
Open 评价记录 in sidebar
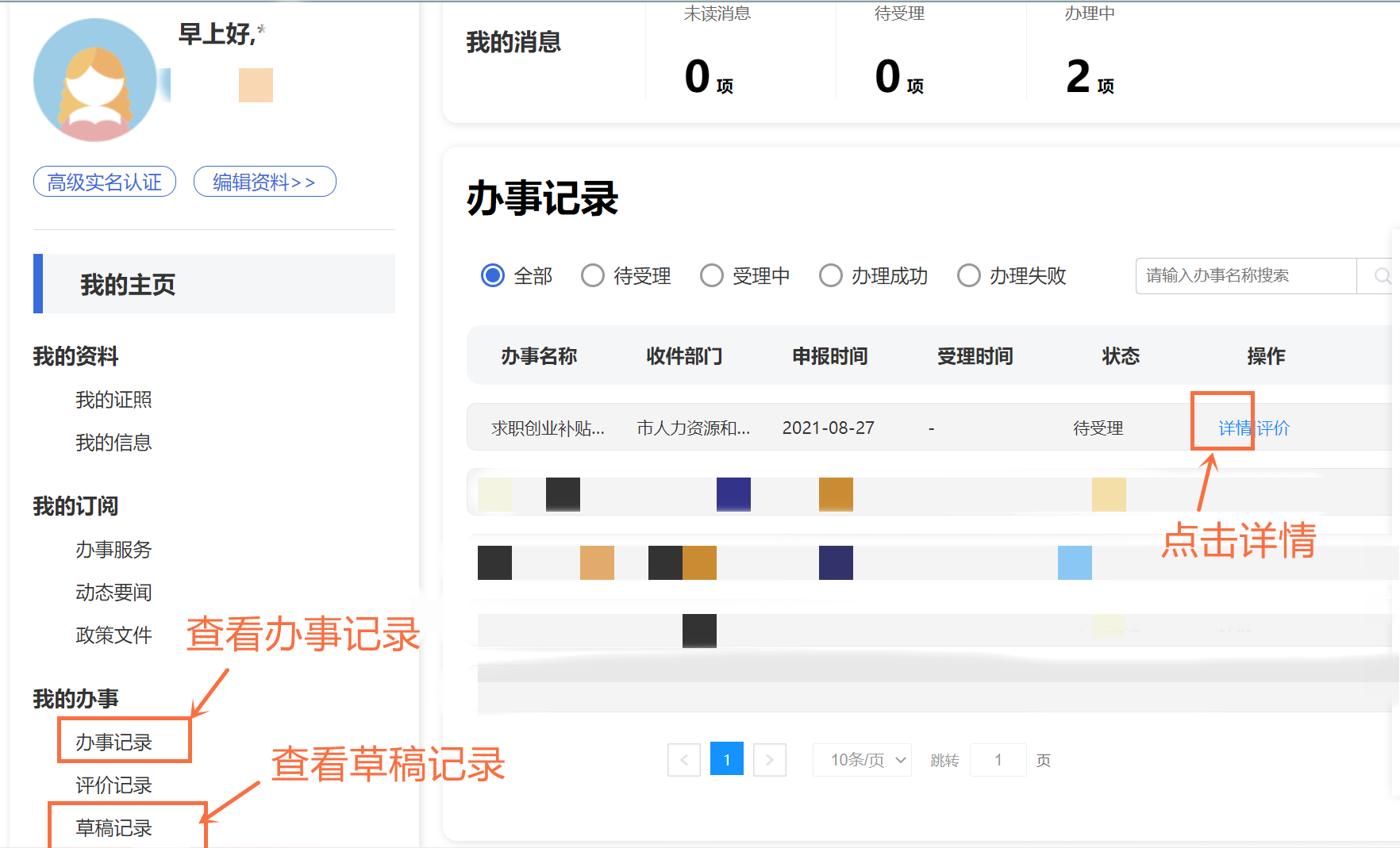pos(113,785)
